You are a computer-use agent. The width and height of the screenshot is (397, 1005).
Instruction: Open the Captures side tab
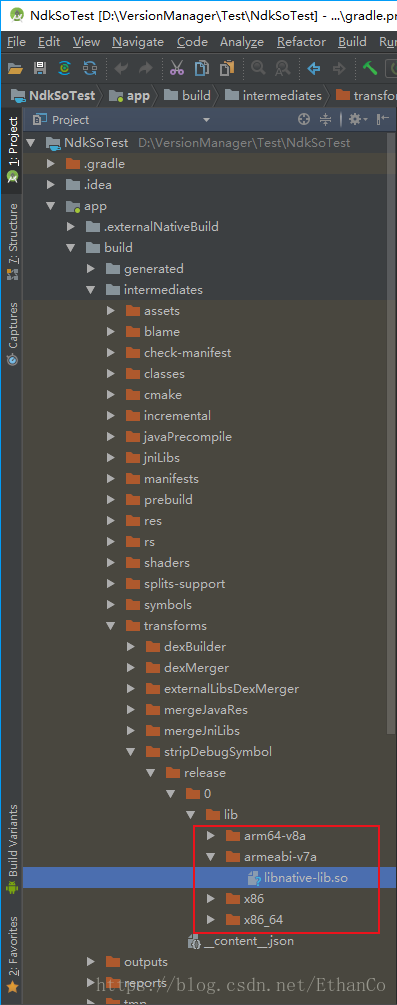pos(12,333)
